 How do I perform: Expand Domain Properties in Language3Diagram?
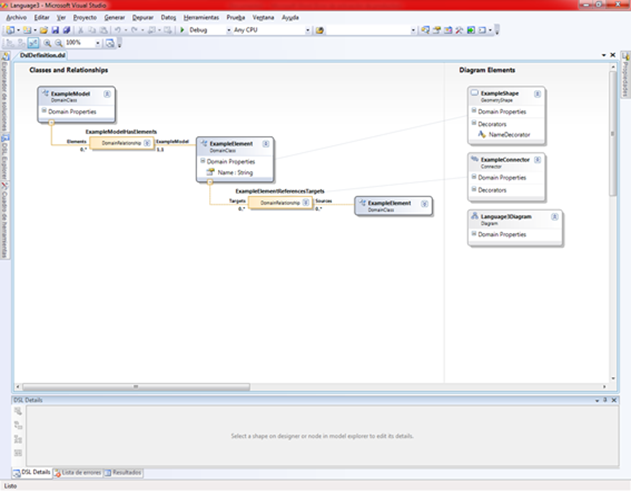[x=474, y=233]
